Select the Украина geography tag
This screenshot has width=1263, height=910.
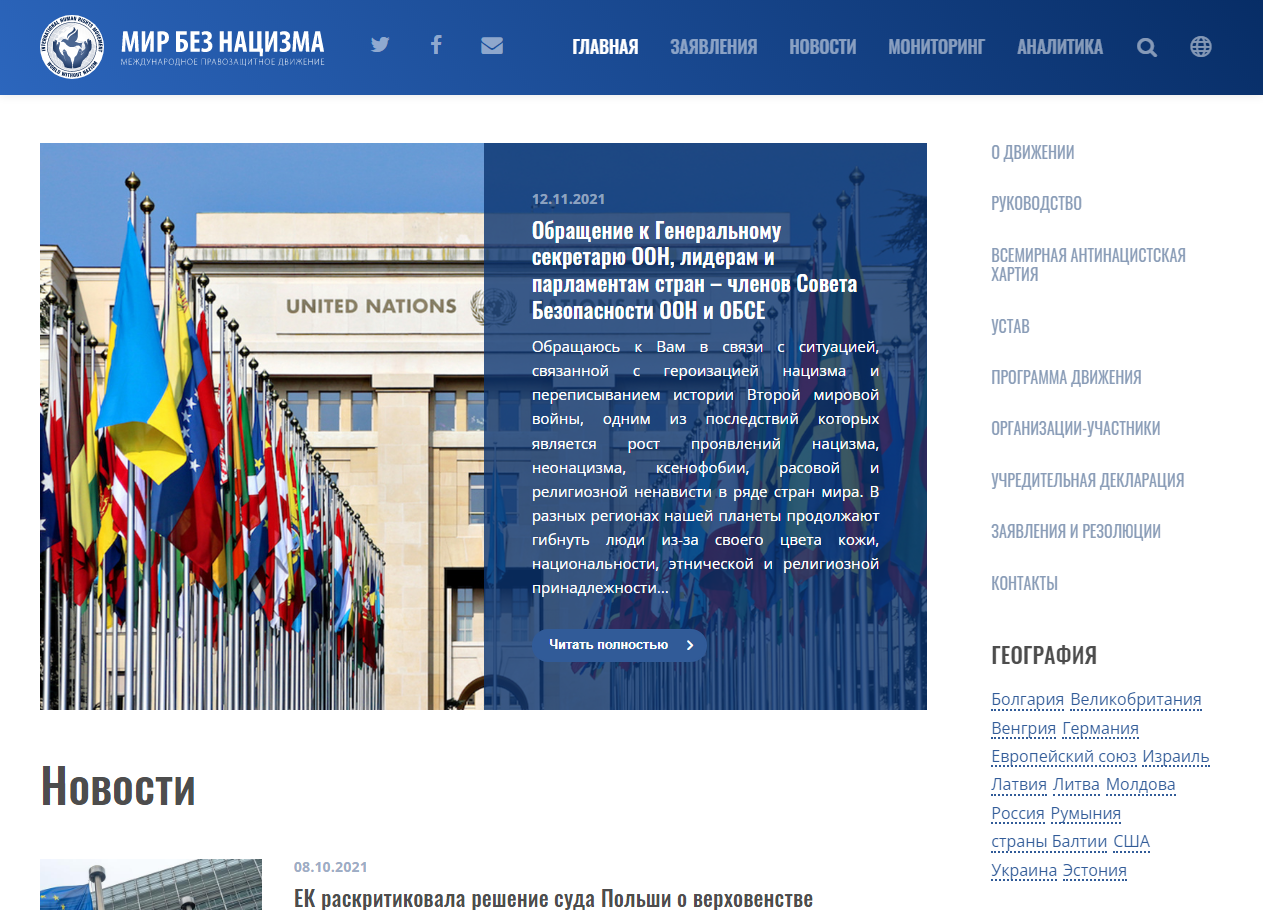point(1023,871)
